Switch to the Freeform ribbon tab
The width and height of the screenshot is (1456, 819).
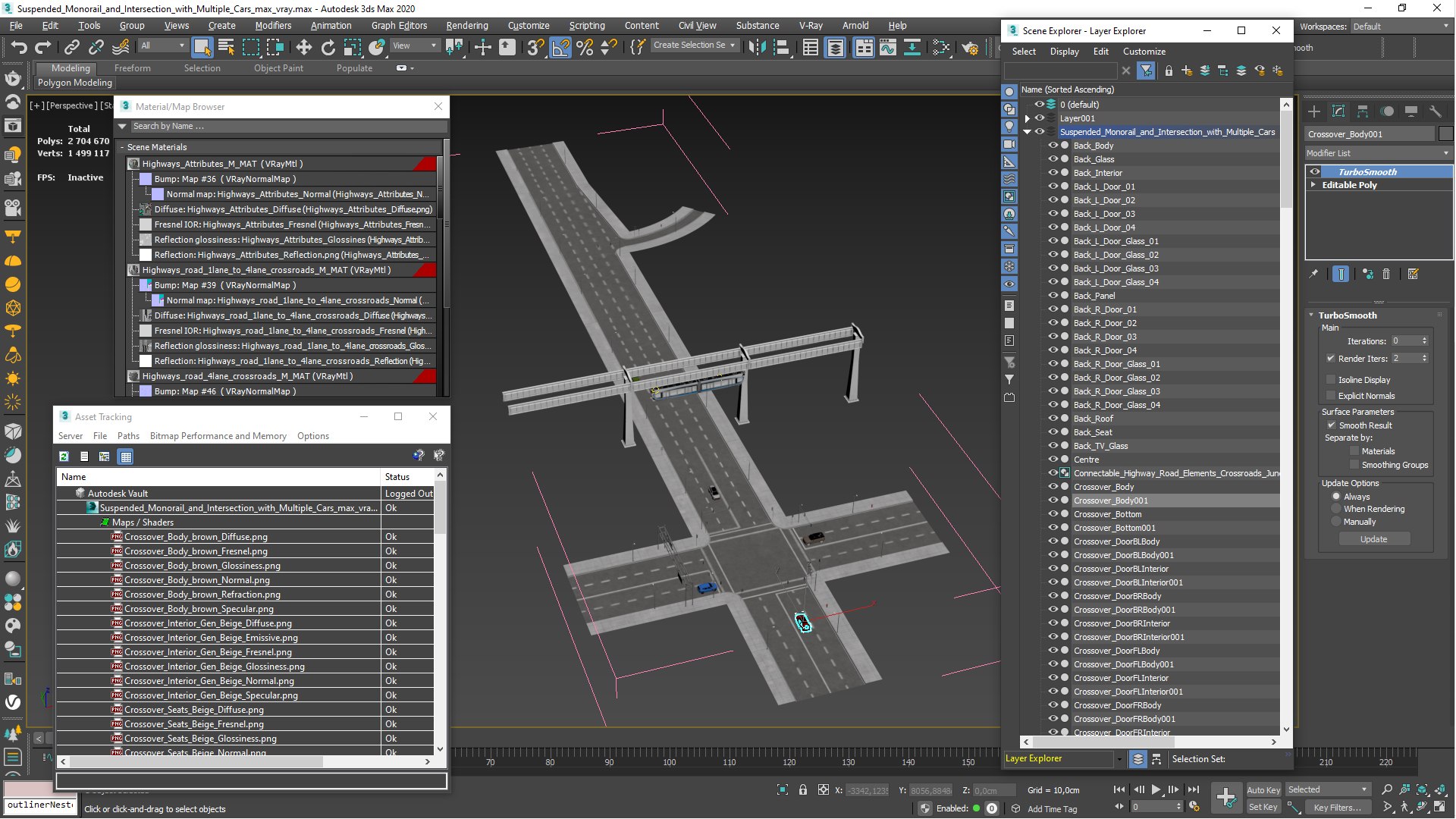(x=133, y=68)
